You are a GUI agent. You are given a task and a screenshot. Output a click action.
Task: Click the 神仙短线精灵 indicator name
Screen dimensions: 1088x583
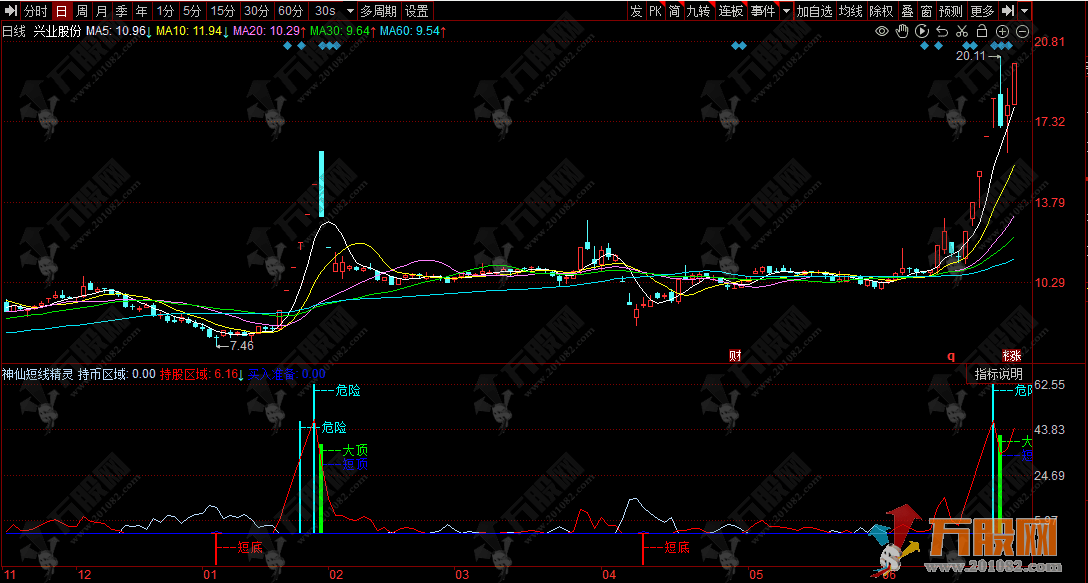pos(37,374)
